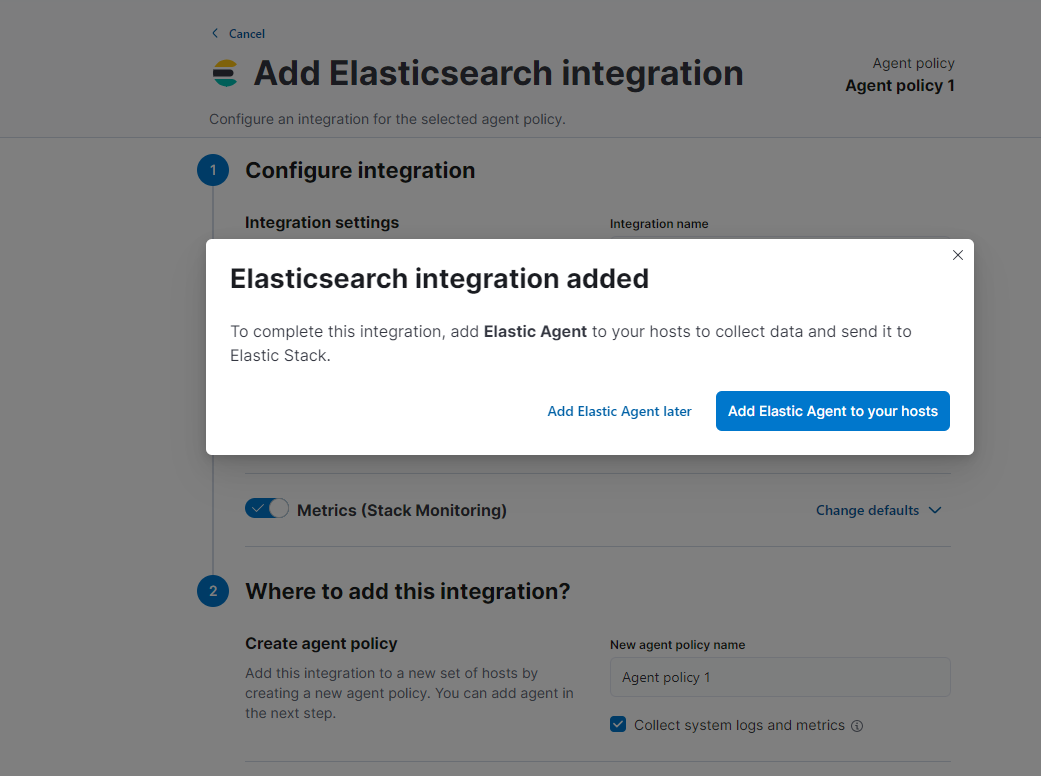Uncheck Collect system logs and metrics
Viewport: 1041px width, 776px height.
click(618, 724)
